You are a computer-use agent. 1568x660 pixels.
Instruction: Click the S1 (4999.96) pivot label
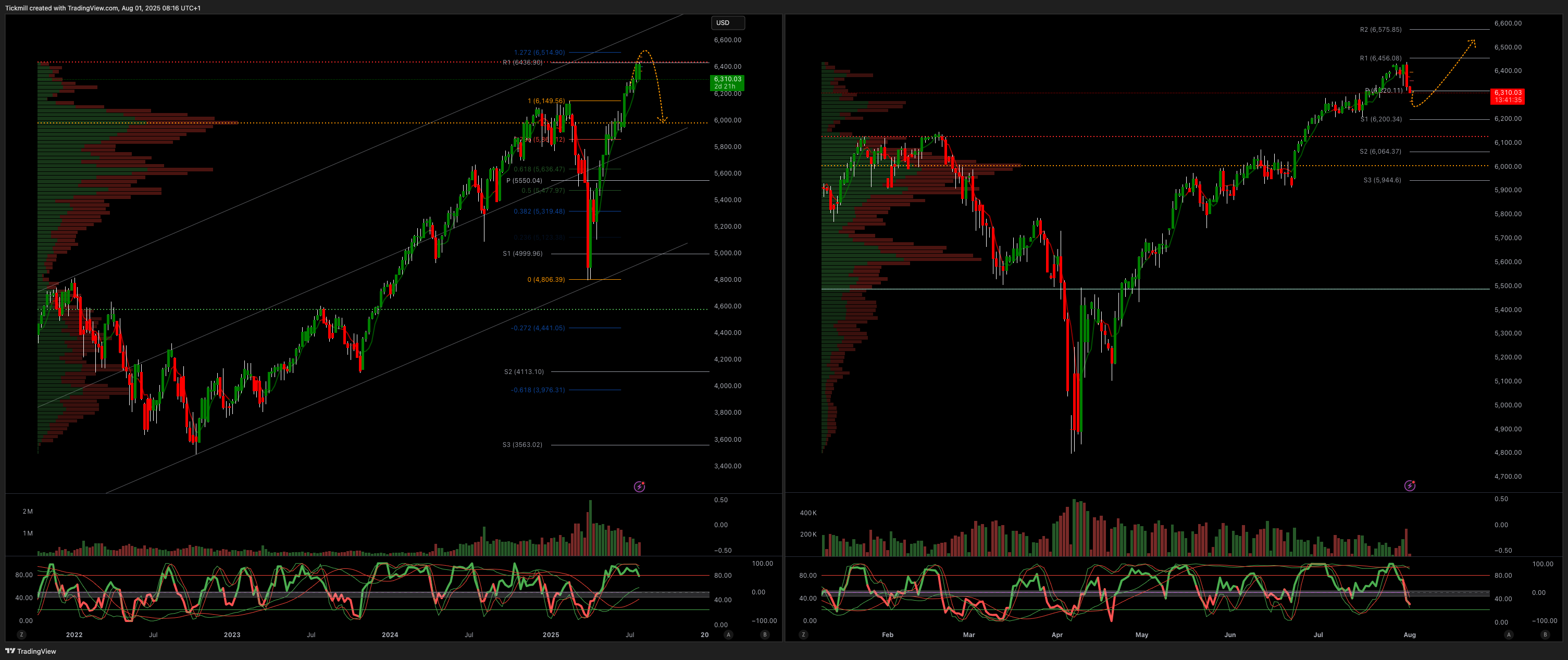522,253
